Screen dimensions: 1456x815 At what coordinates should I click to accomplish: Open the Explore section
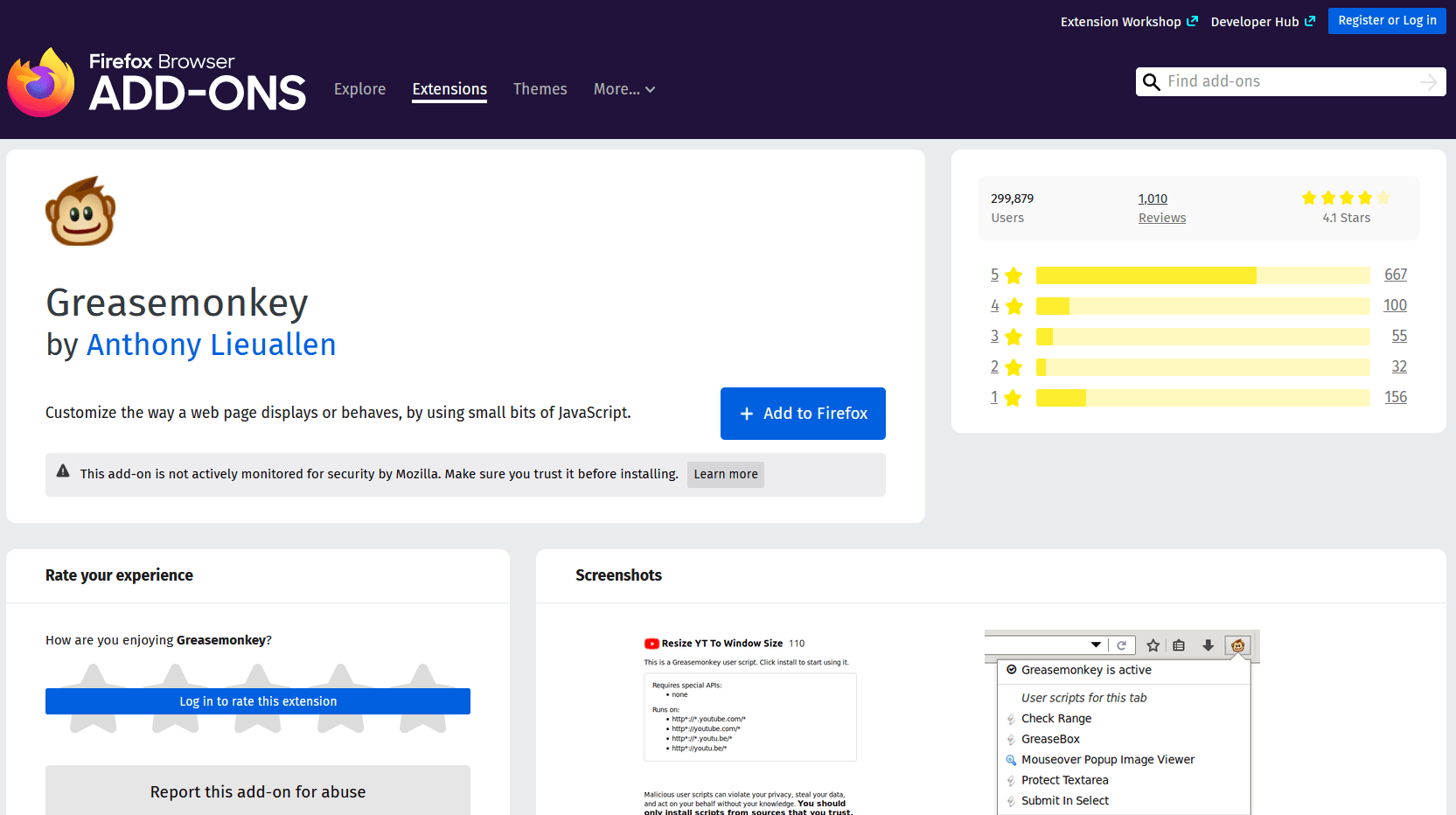[359, 89]
